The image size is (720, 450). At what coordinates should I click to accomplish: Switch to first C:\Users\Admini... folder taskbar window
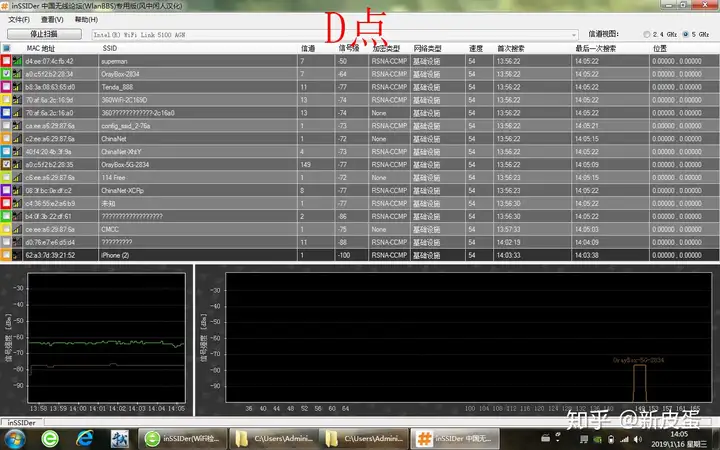pyautogui.click(x=273, y=439)
